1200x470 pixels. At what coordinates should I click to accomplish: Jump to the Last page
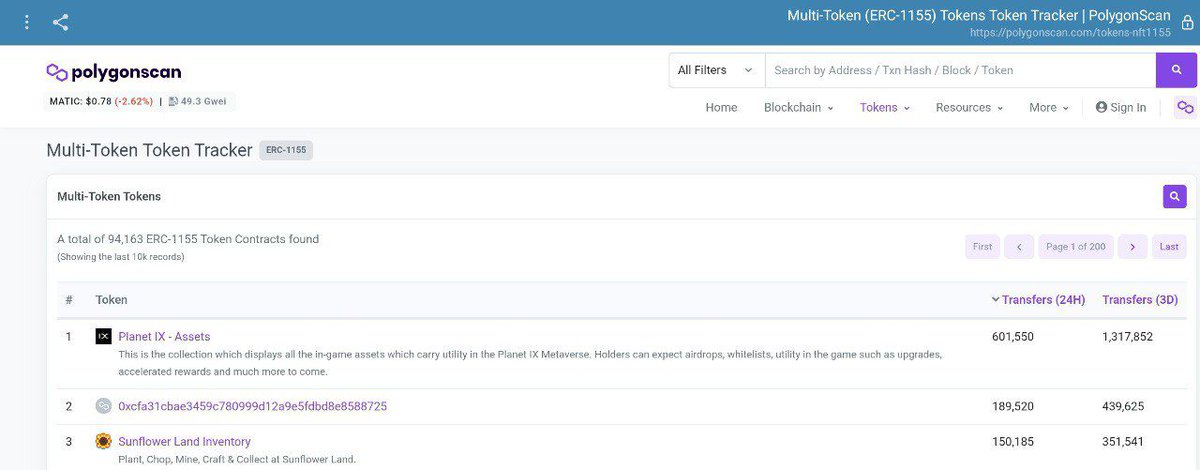click(1169, 246)
